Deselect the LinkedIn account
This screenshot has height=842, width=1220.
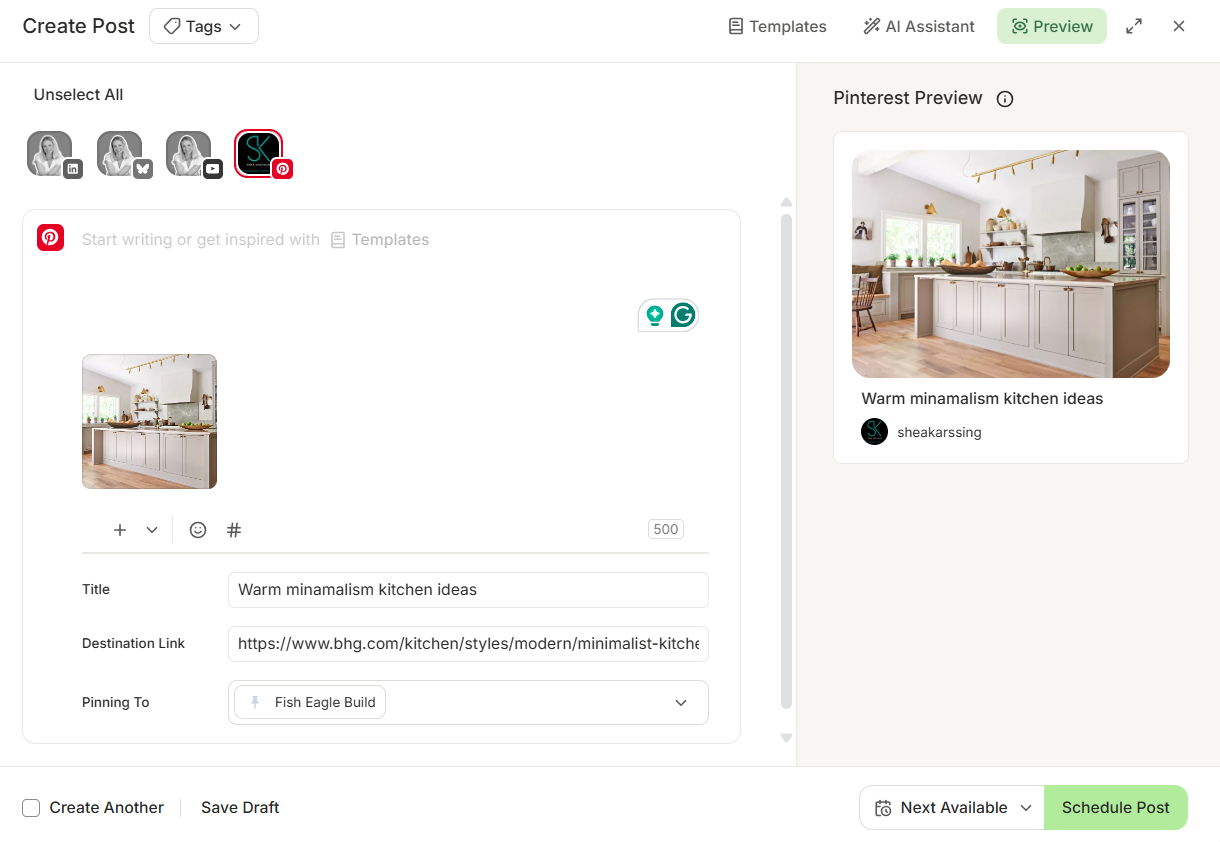point(50,153)
